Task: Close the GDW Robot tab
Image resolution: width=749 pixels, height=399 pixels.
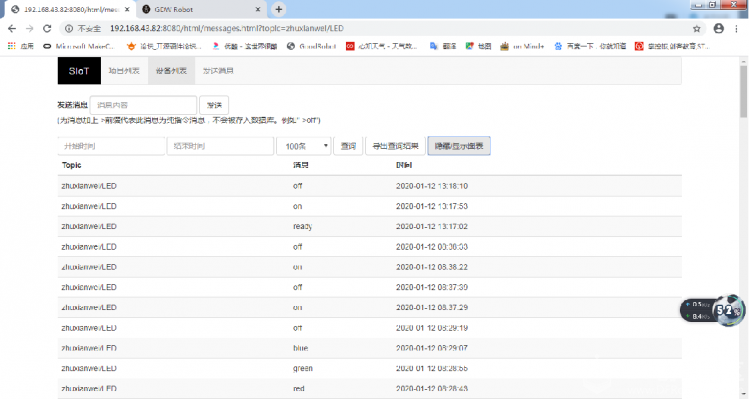Action: tap(258, 9)
